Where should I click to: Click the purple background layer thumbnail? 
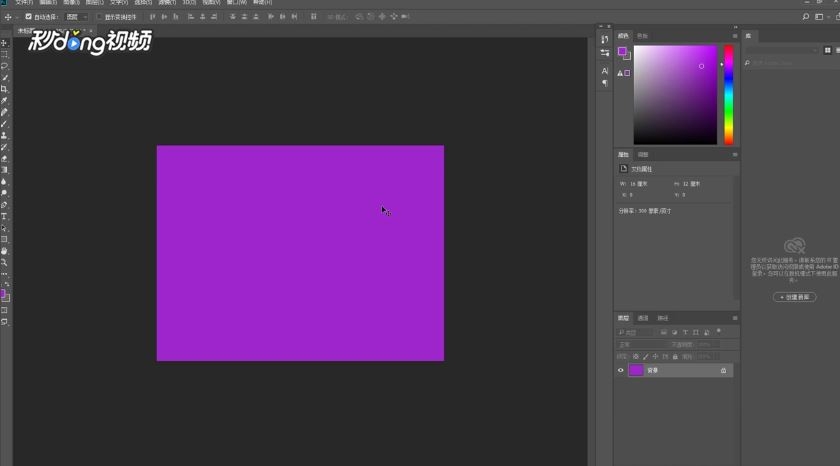[x=636, y=370]
